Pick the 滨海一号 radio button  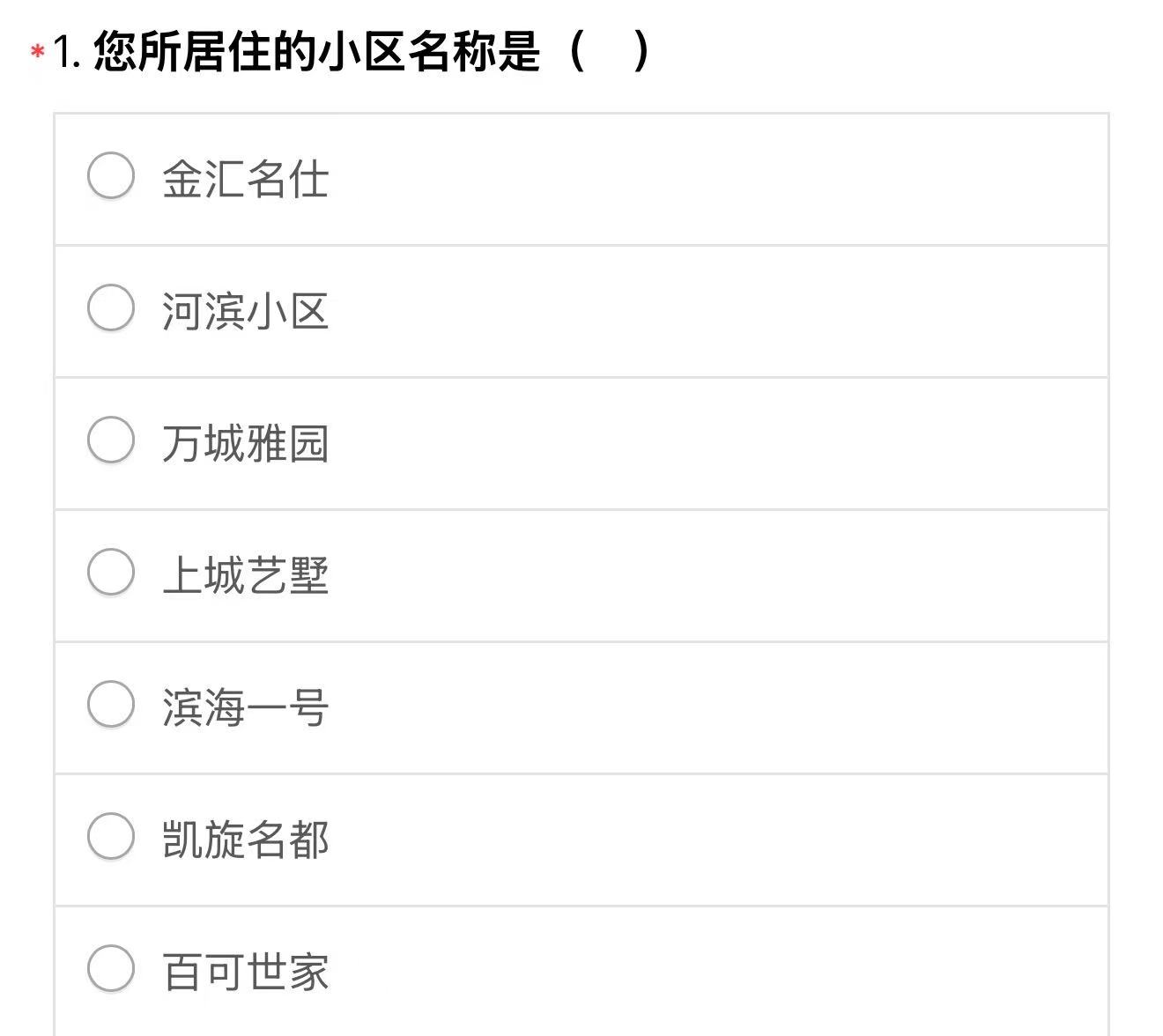click(x=111, y=704)
